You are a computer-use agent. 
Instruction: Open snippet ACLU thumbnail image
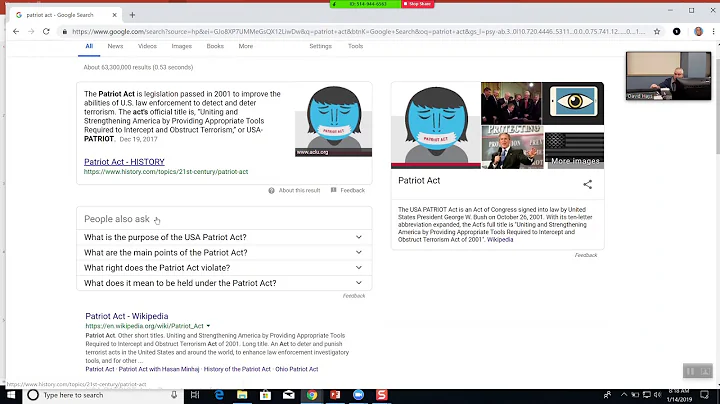pos(333,120)
